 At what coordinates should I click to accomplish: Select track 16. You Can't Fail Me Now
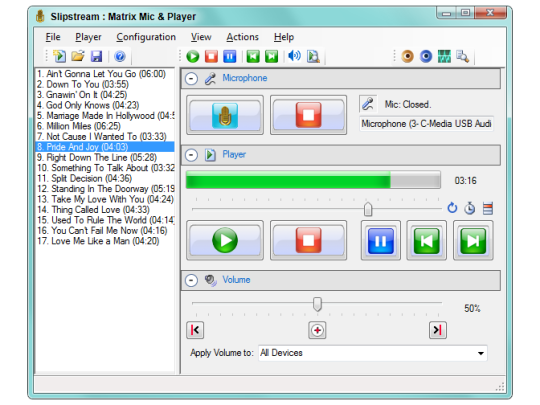coord(105,230)
